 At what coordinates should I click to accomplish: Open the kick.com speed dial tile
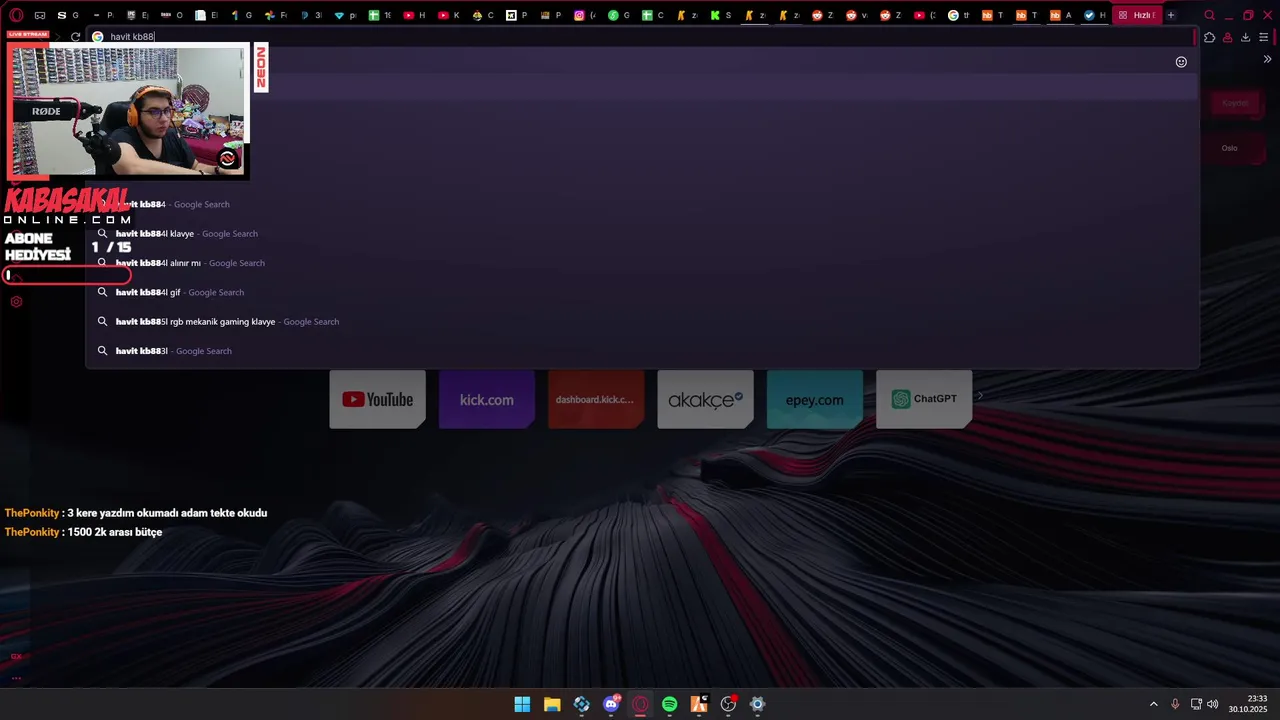click(x=487, y=399)
